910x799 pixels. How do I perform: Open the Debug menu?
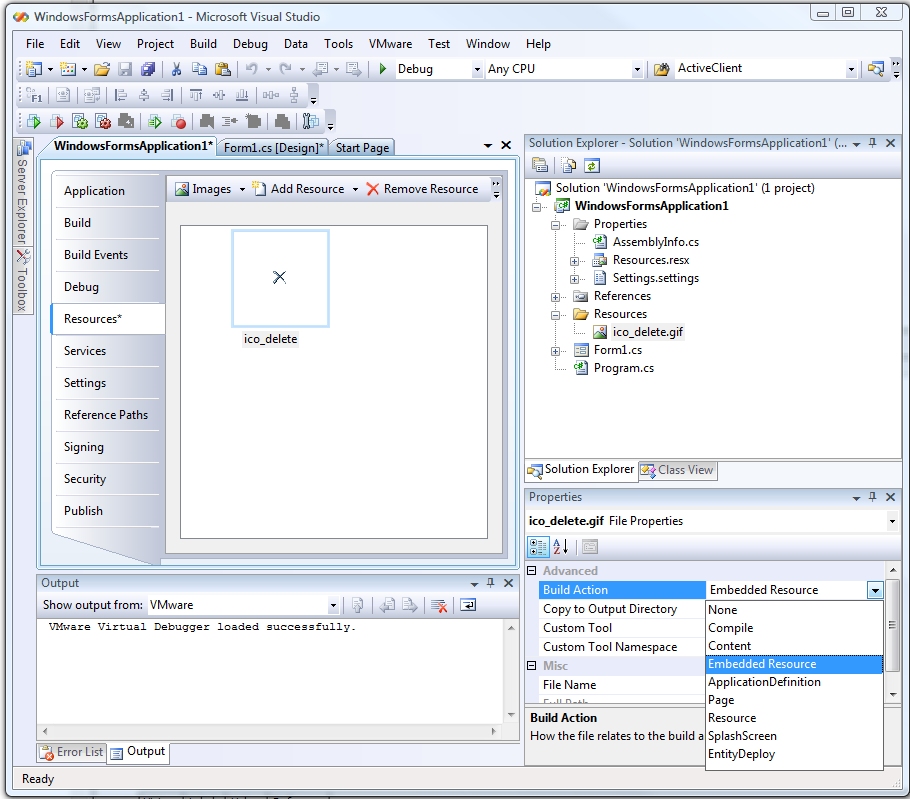[x=250, y=43]
